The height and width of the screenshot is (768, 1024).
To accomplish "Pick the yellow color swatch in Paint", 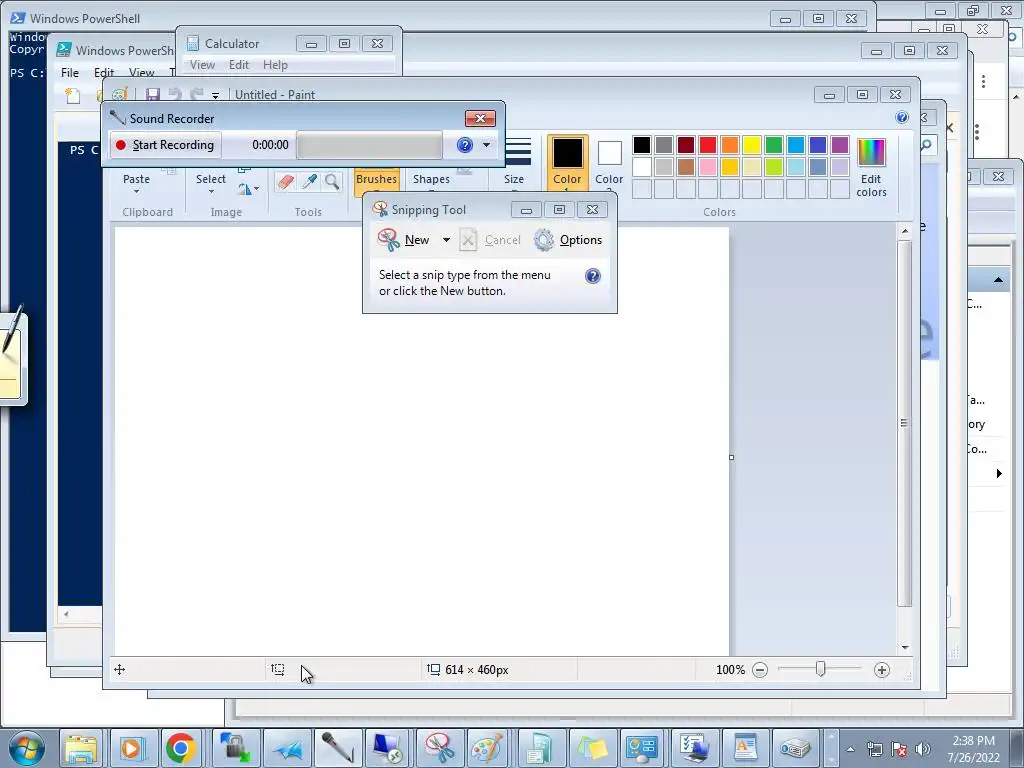I will [x=752, y=145].
